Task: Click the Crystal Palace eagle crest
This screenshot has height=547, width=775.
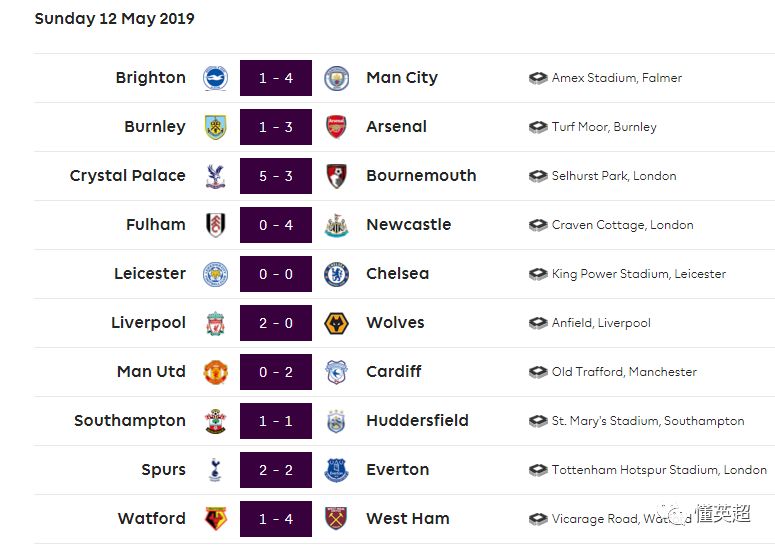Action: [215, 176]
